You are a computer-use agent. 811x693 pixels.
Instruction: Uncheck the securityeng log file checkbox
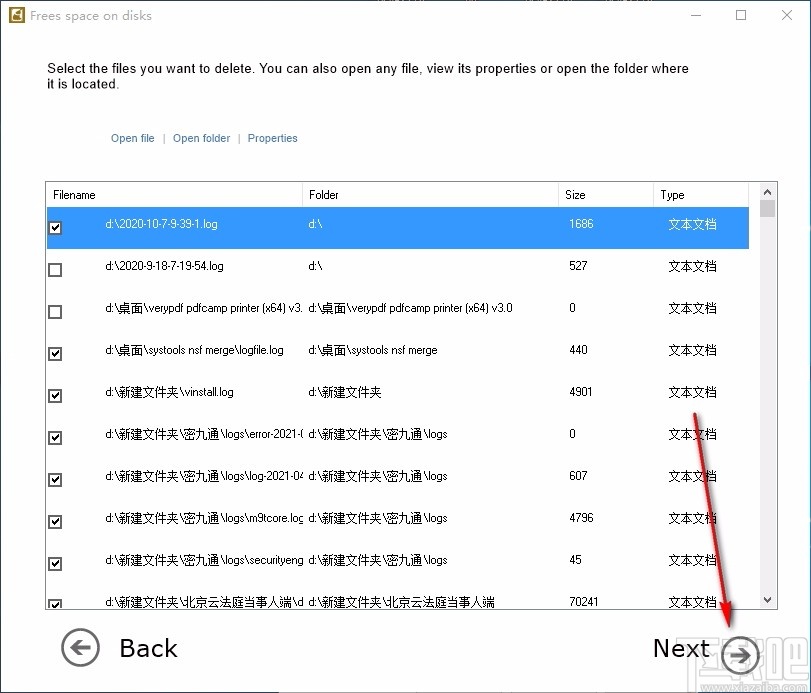pyautogui.click(x=55, y=563)
